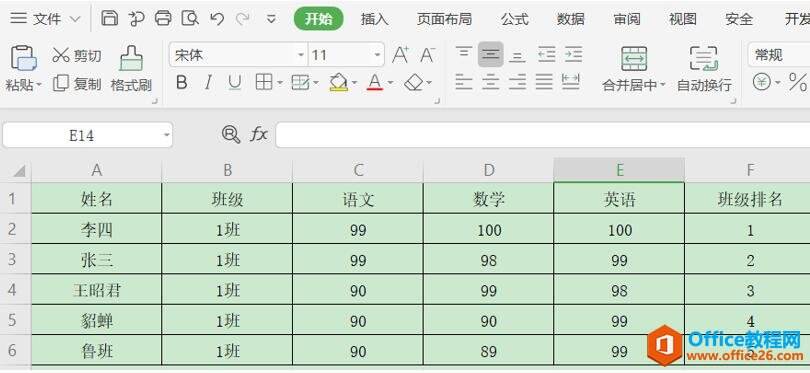Image resolution: width=810 pixels, height=373 pixels.
Task: Open the font name box showing 宋体
Action: click(x=239, y=55)
